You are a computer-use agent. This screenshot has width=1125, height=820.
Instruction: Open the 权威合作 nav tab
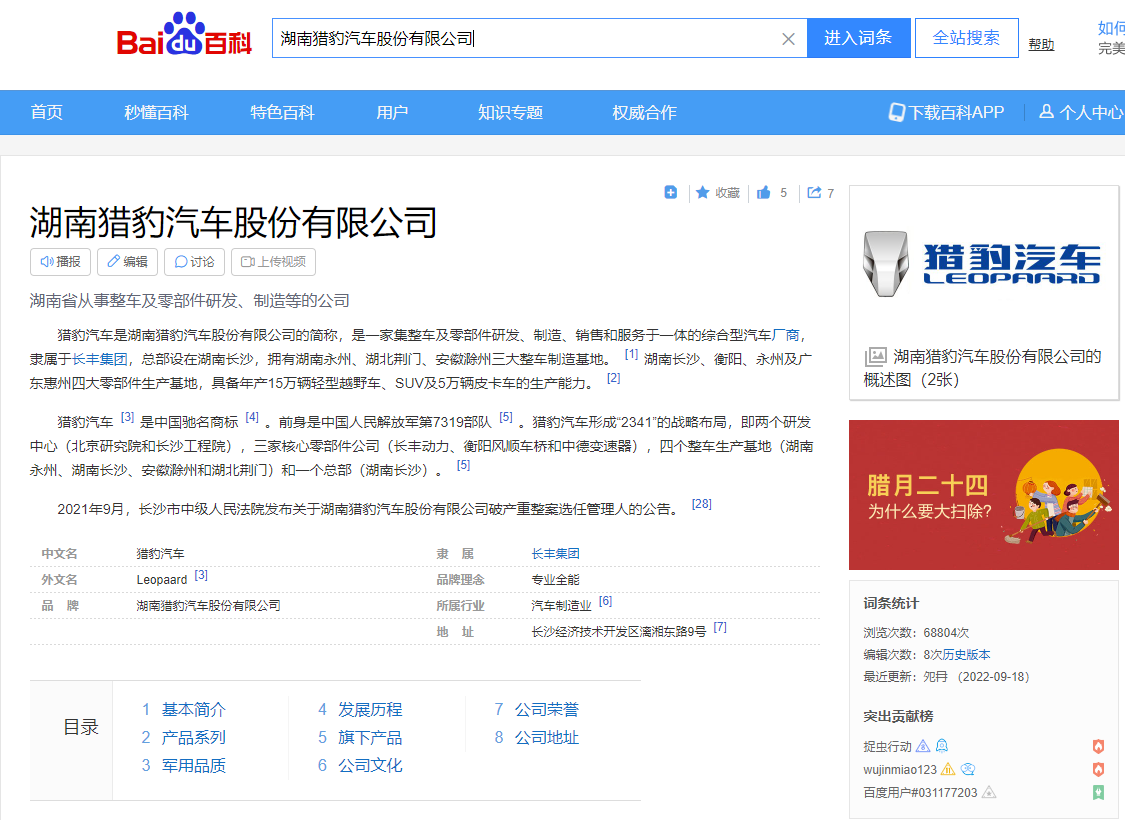pos(644,112)
